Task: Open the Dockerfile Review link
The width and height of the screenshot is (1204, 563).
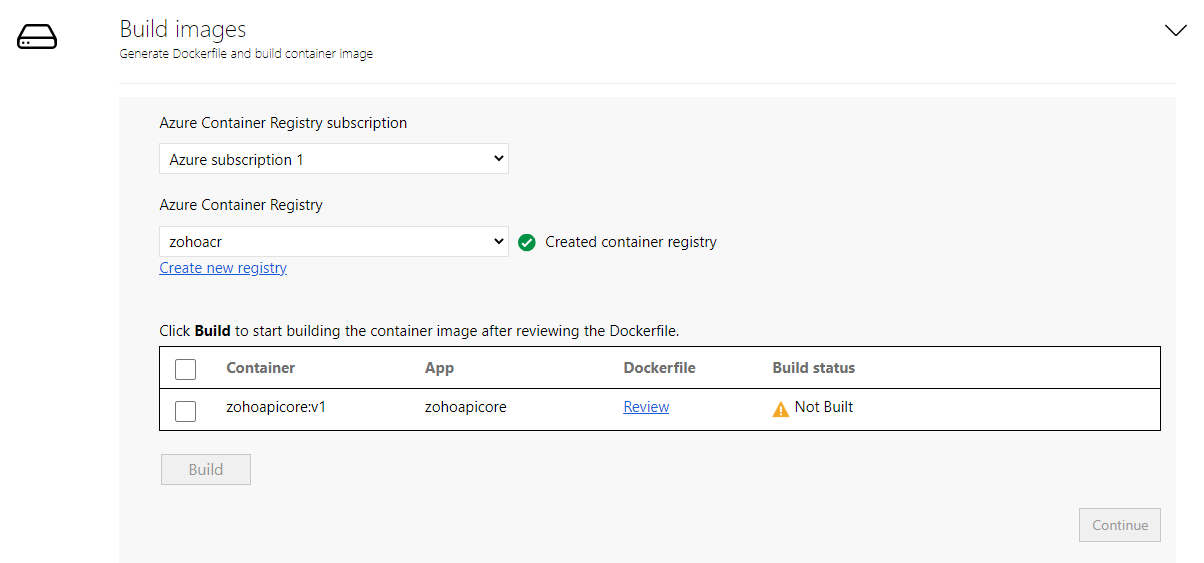Action: [x=646, y=407]
